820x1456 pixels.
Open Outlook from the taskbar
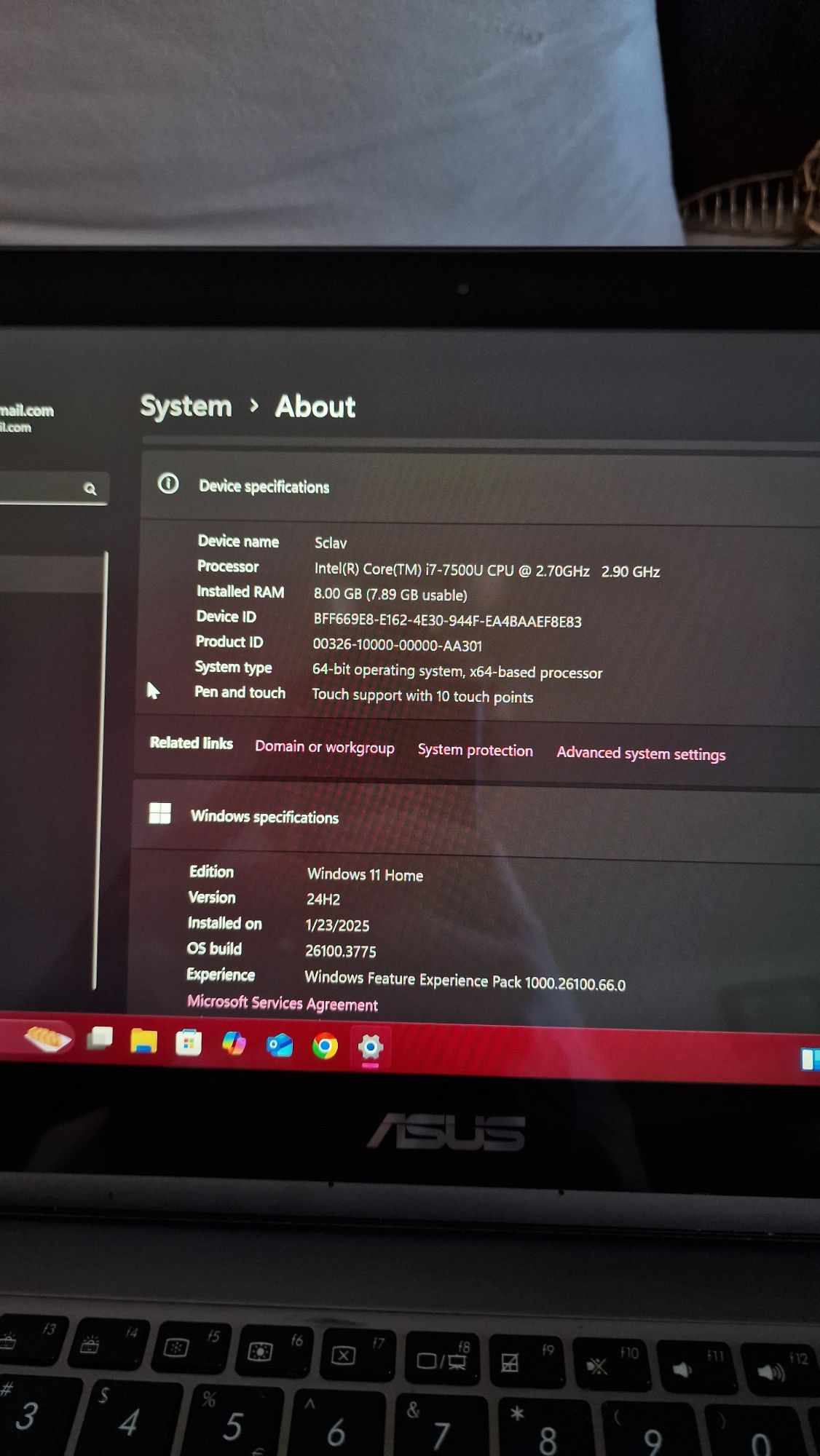[x=280, y=1045]
